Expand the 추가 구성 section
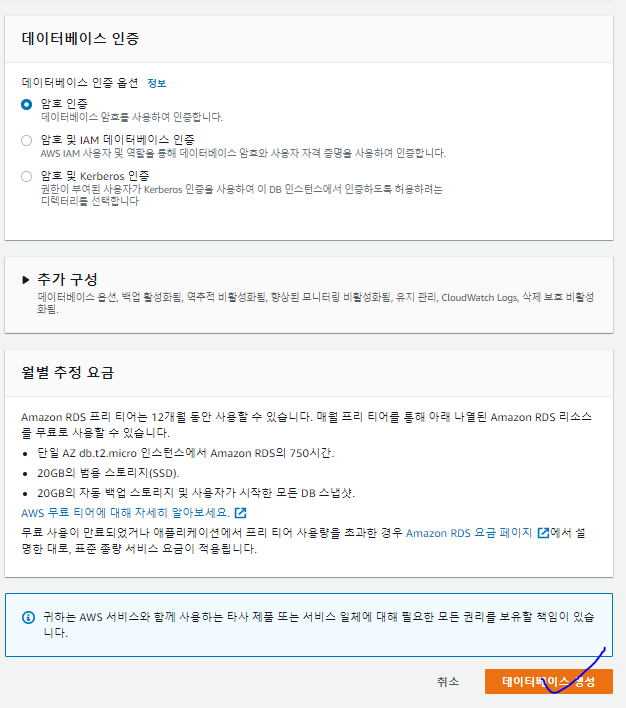The height and width of the screenshot is (708, 626). (x=26, y=280)
